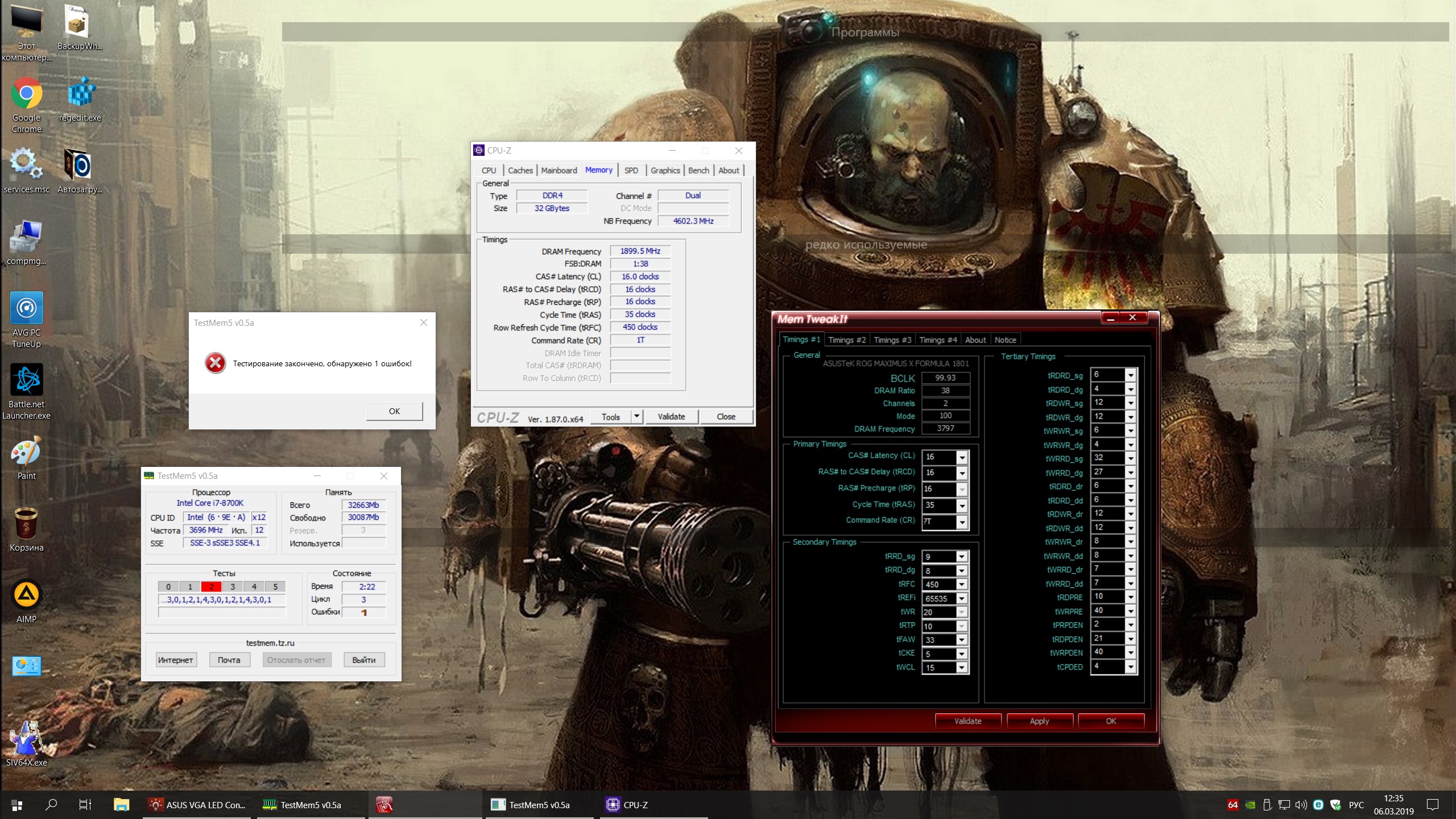Open AVG PC TuneUp icon
1456x819 pixels.
pos(26,309)
